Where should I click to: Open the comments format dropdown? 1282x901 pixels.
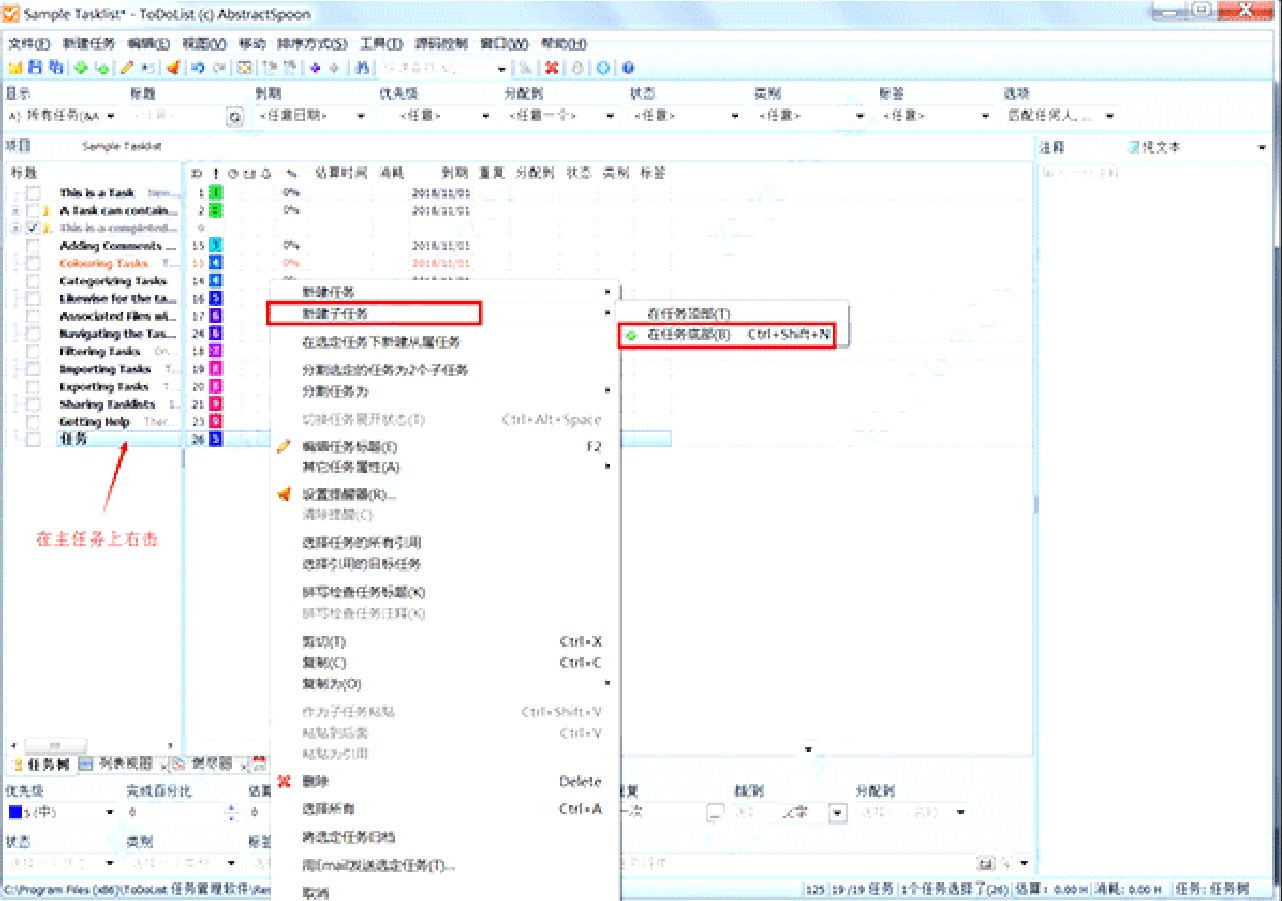tap(1261, 148)
